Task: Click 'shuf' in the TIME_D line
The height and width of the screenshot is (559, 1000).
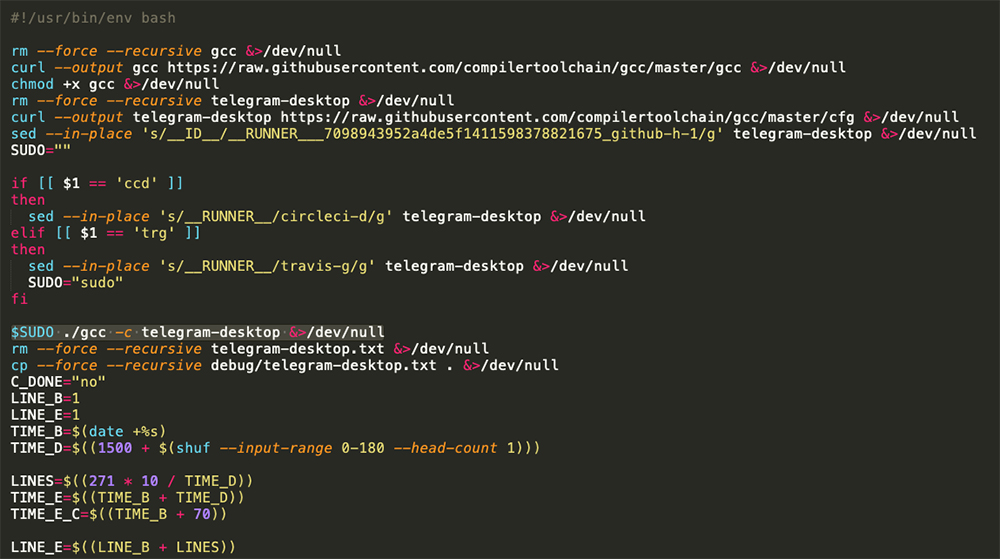Action: point(193,449)
